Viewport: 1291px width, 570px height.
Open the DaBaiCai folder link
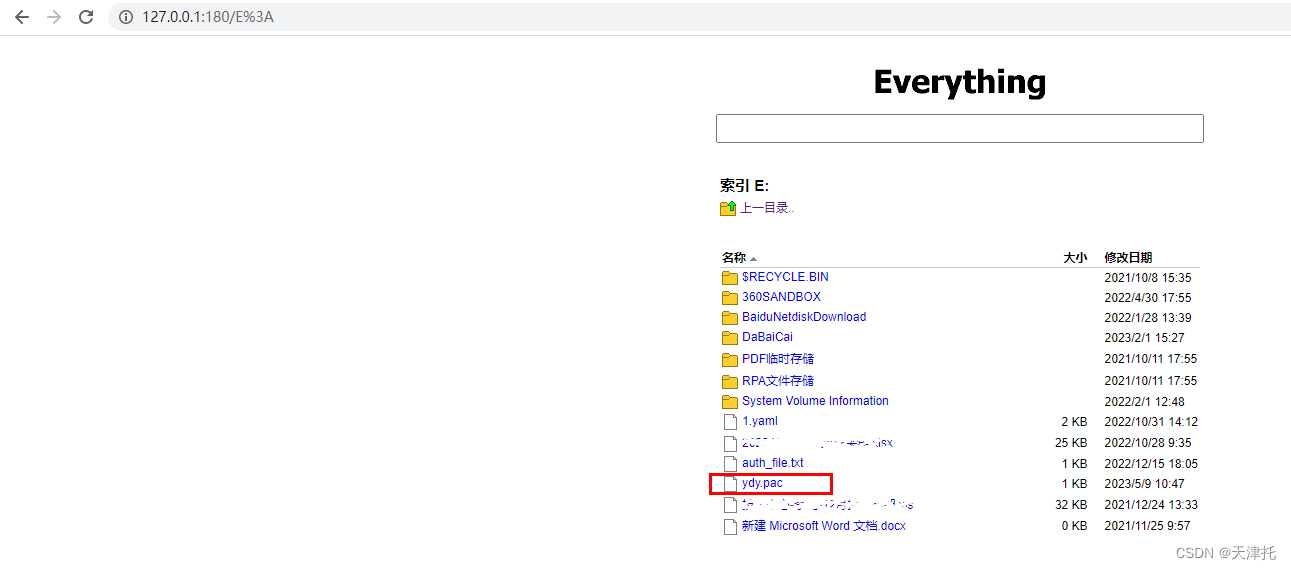pyautogui.click(x=767, y=337)
